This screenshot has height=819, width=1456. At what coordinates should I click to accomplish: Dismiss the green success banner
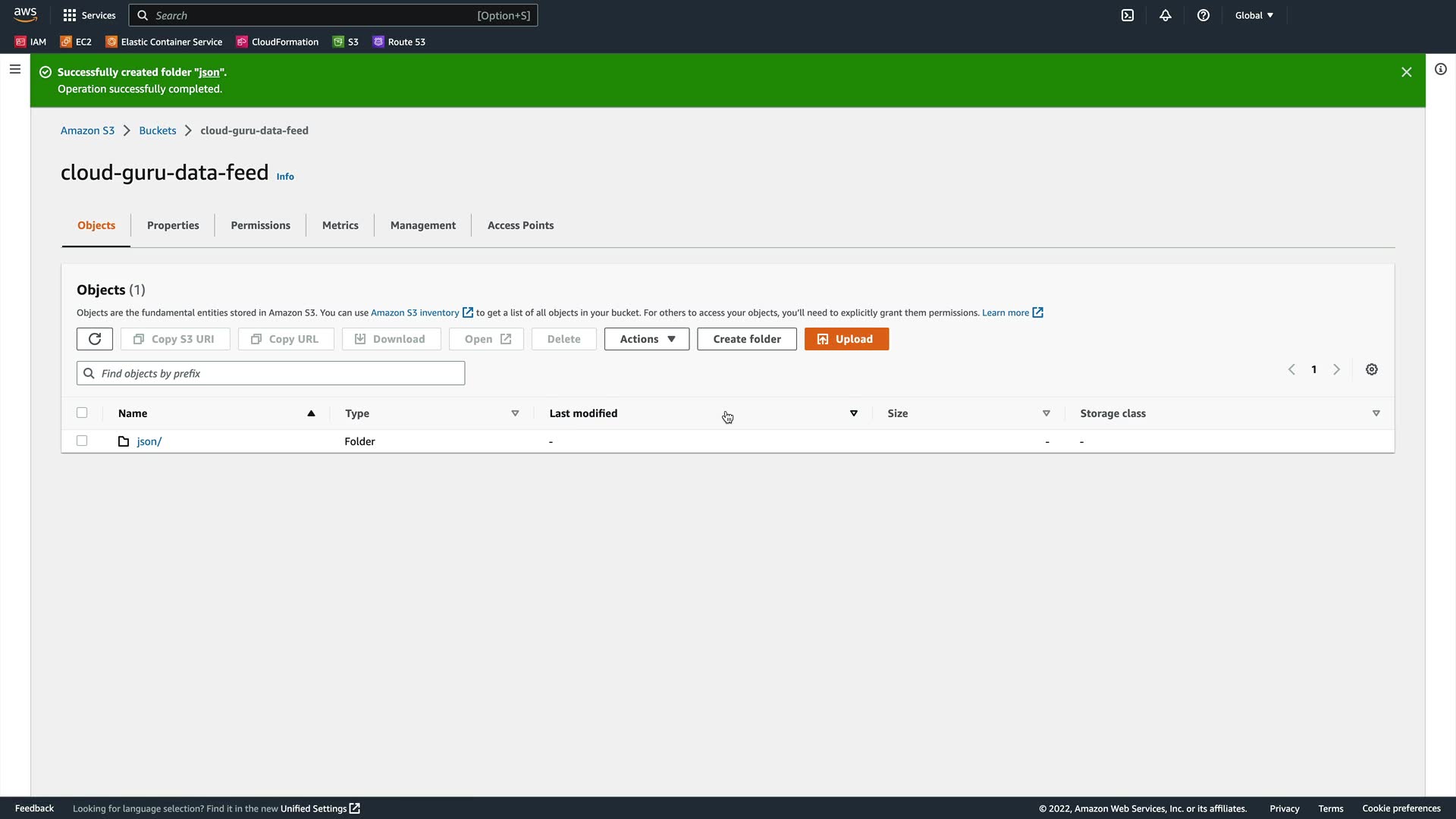tap(1407, 72)
